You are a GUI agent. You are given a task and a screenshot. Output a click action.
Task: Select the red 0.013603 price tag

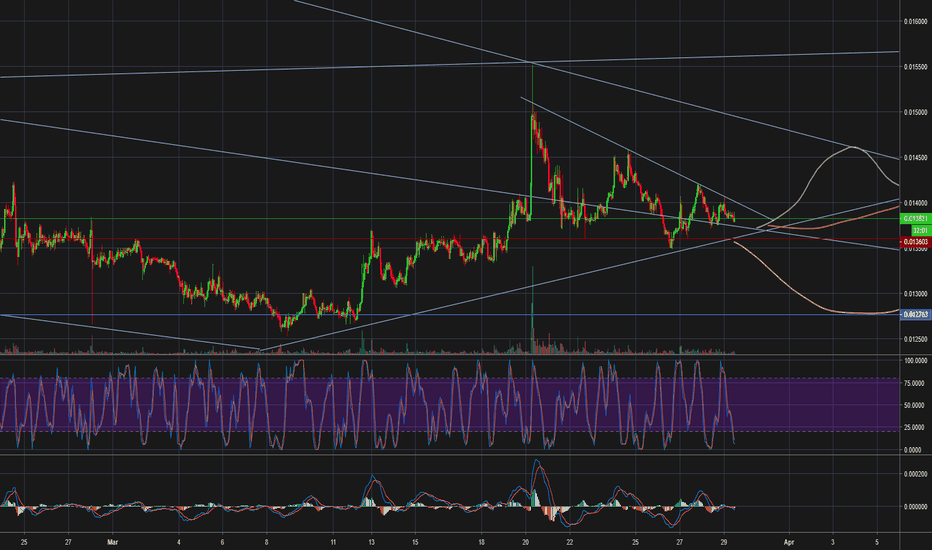(x=915, y=242)
